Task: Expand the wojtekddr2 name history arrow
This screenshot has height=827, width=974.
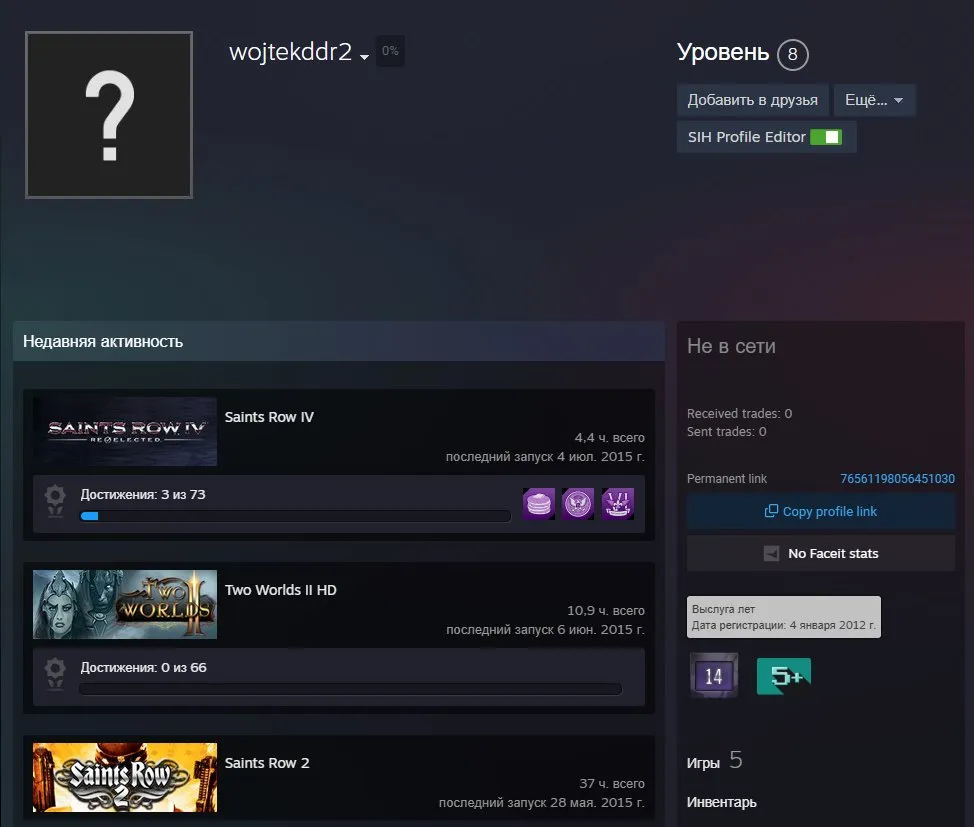Action: tap(365, 57)
